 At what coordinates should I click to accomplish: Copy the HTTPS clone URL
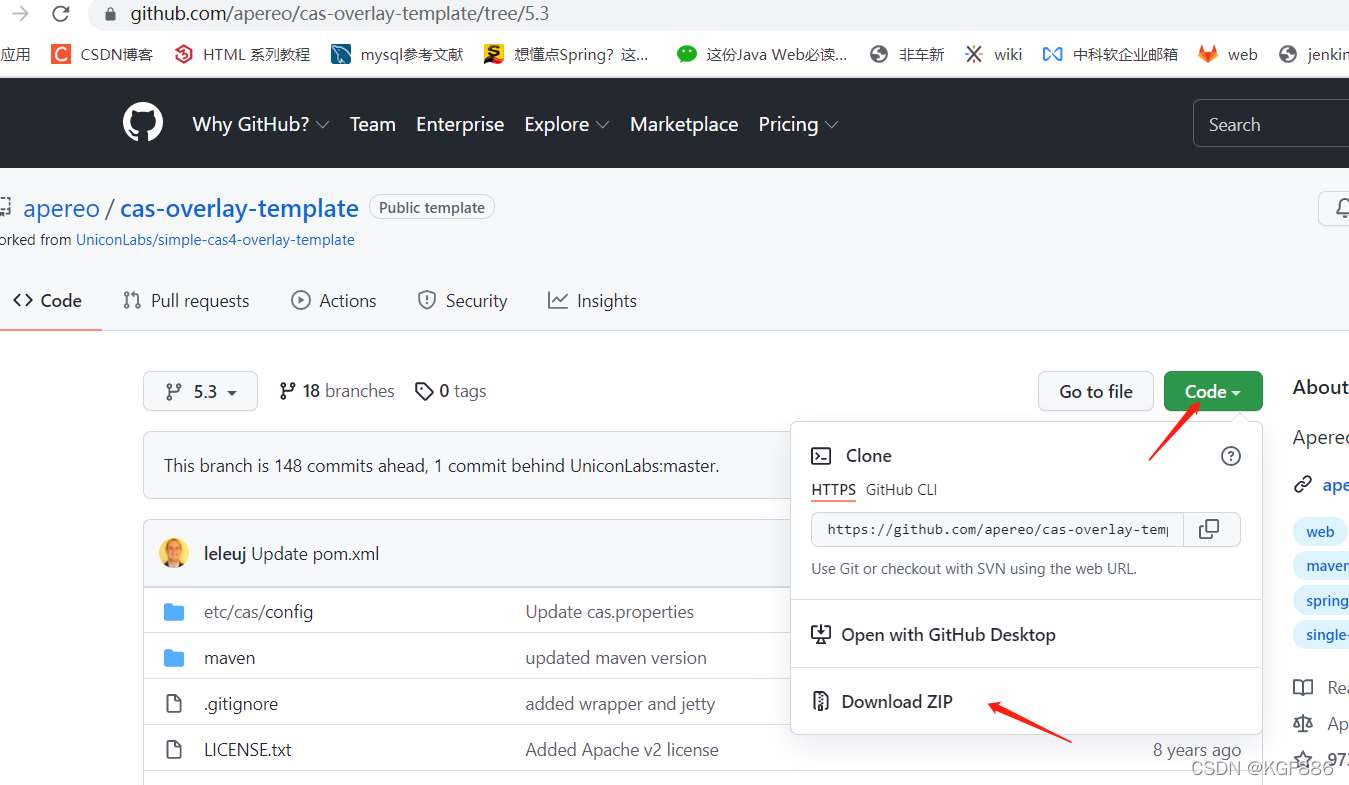[x=1209, y=529]
